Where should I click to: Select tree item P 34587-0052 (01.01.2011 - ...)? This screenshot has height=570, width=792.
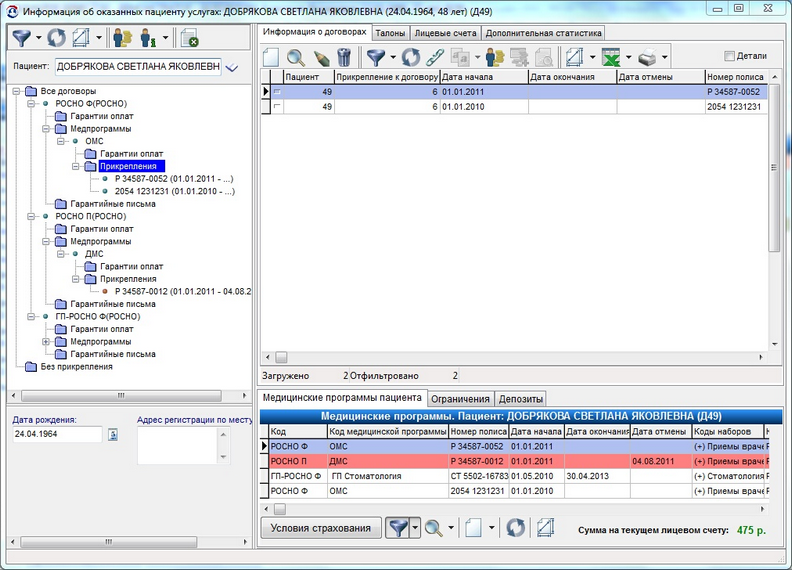tap(174, 179)
